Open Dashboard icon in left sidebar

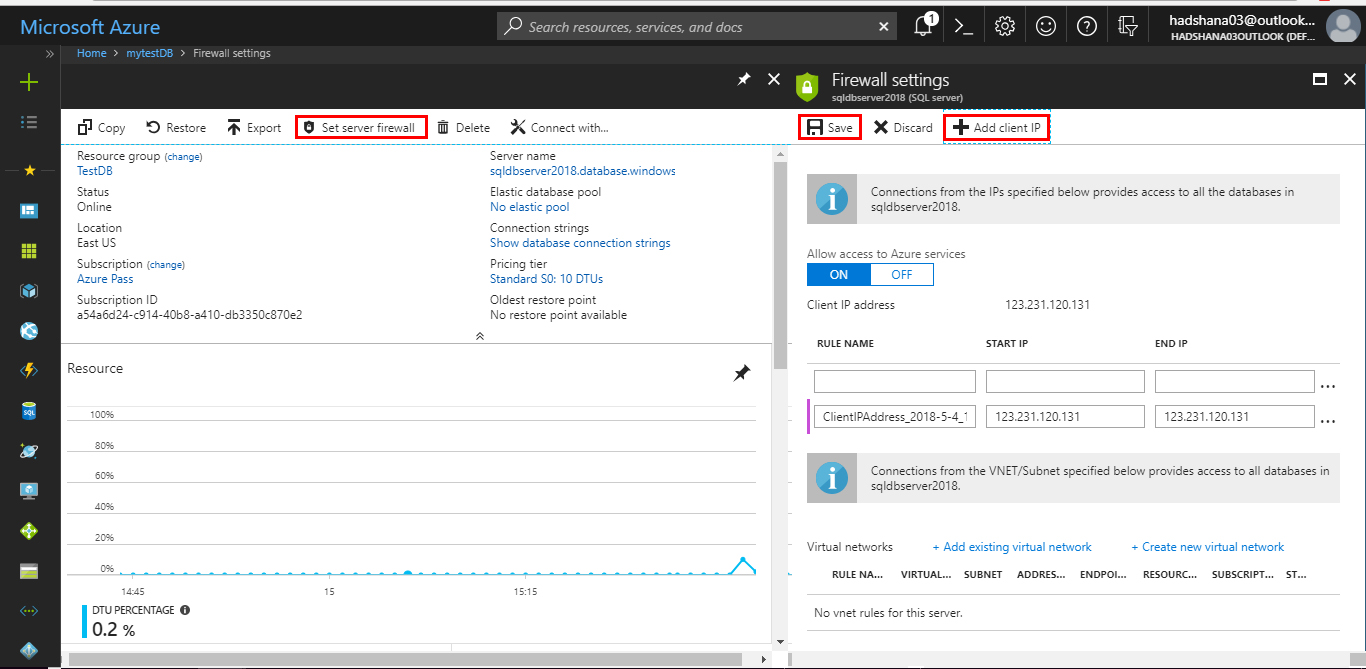[x=29, y=210]
